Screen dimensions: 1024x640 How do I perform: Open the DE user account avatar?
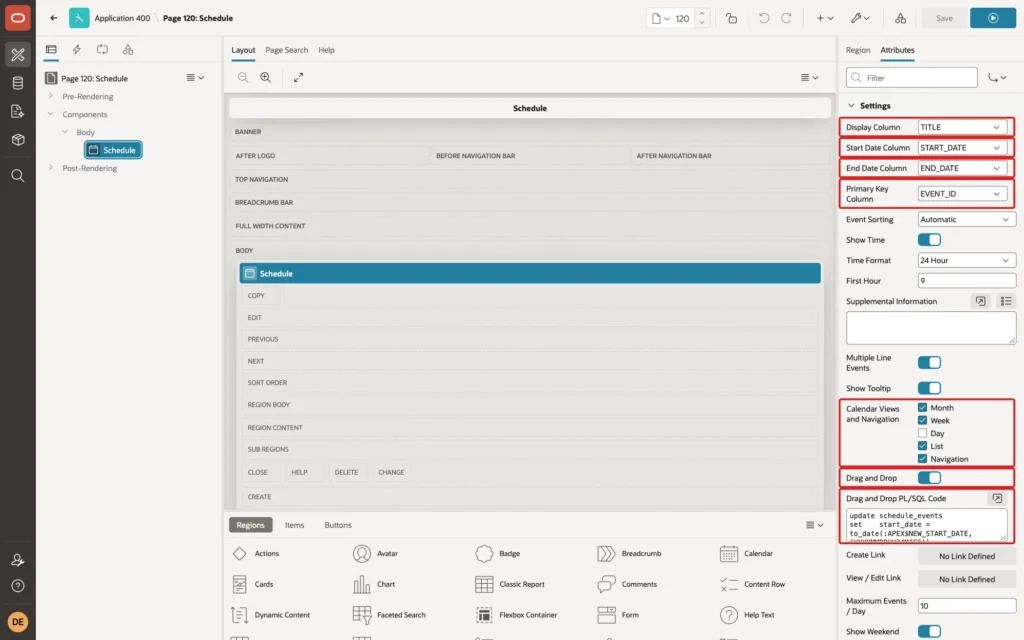18,622
